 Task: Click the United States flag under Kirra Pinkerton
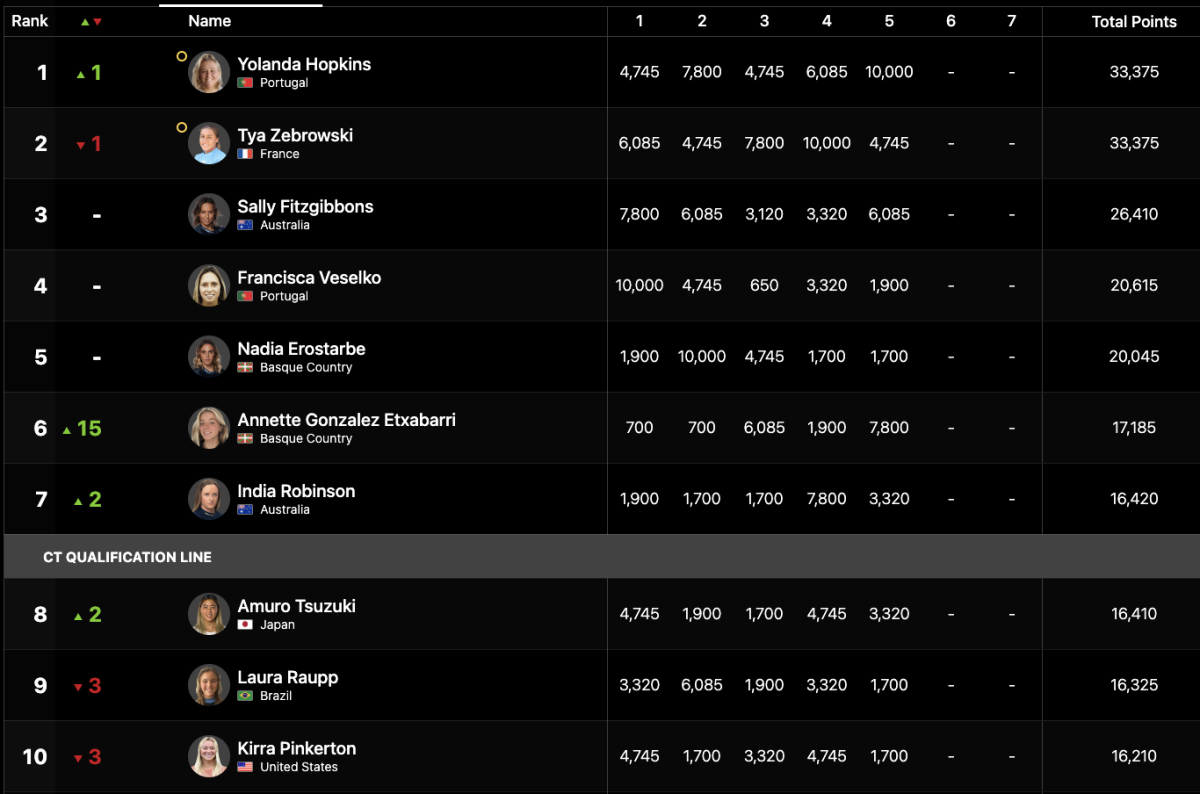(245, 767)
